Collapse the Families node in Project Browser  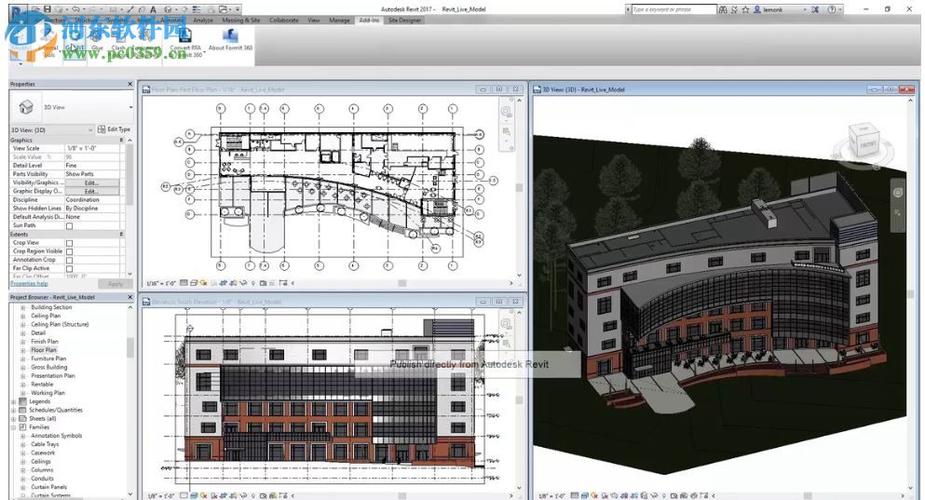[x=14, y=427]
